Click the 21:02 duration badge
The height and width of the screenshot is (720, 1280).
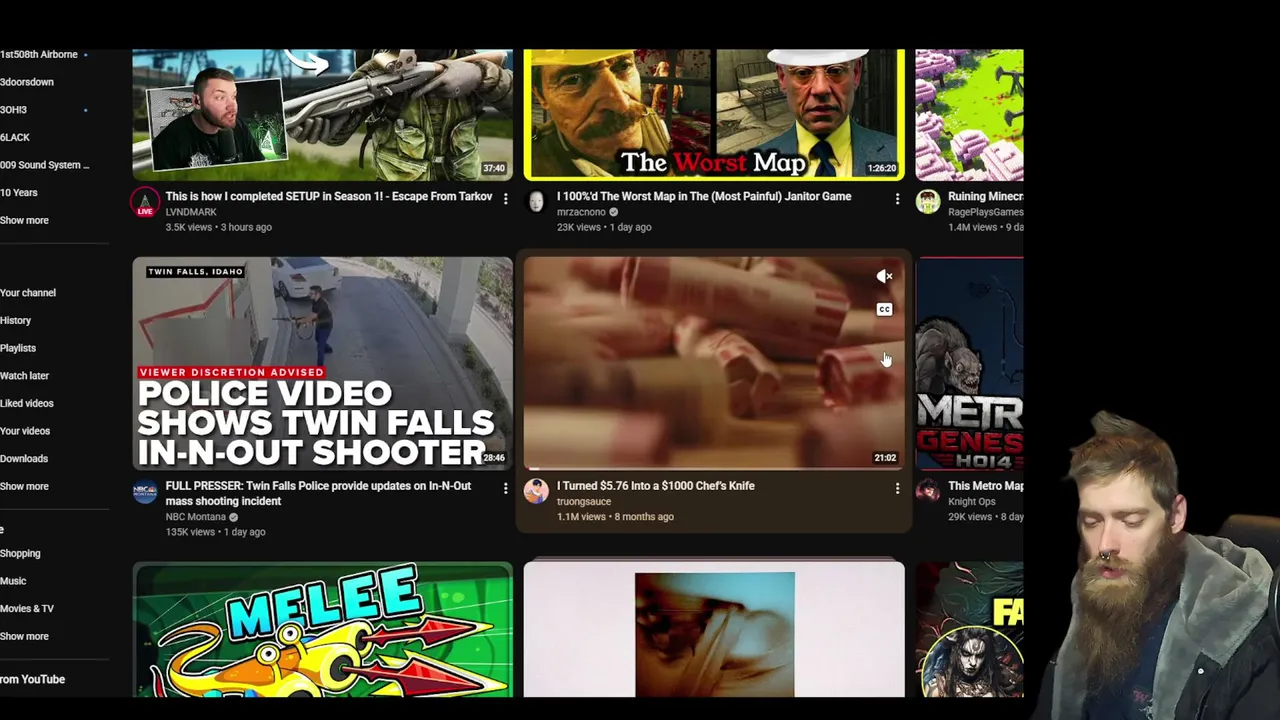(885, 458)
